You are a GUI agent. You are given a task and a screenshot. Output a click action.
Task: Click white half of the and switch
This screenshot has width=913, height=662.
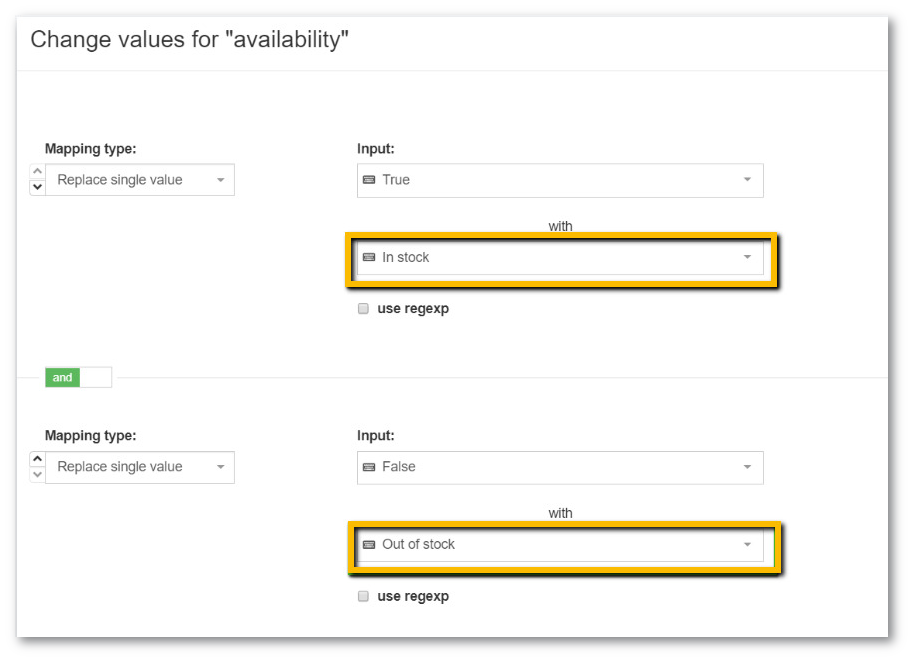96,378
